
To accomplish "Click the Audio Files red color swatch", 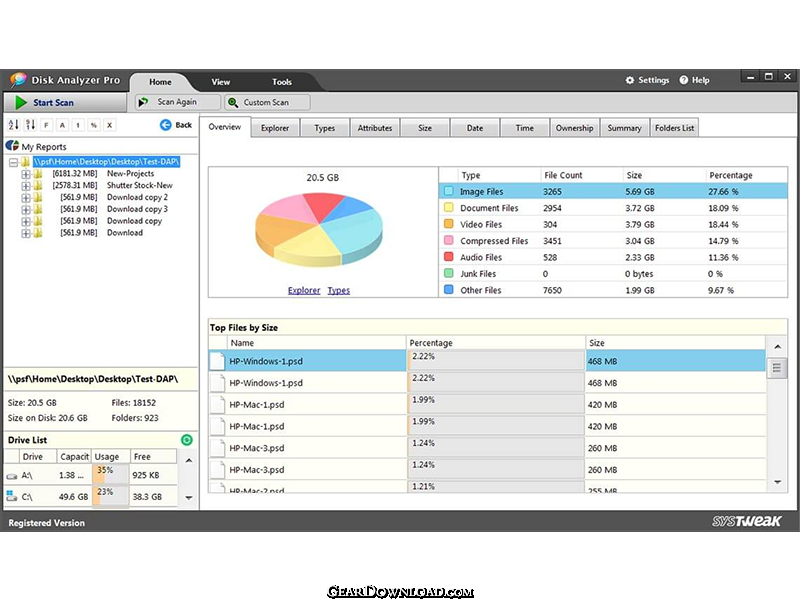I will coord(448,257).
